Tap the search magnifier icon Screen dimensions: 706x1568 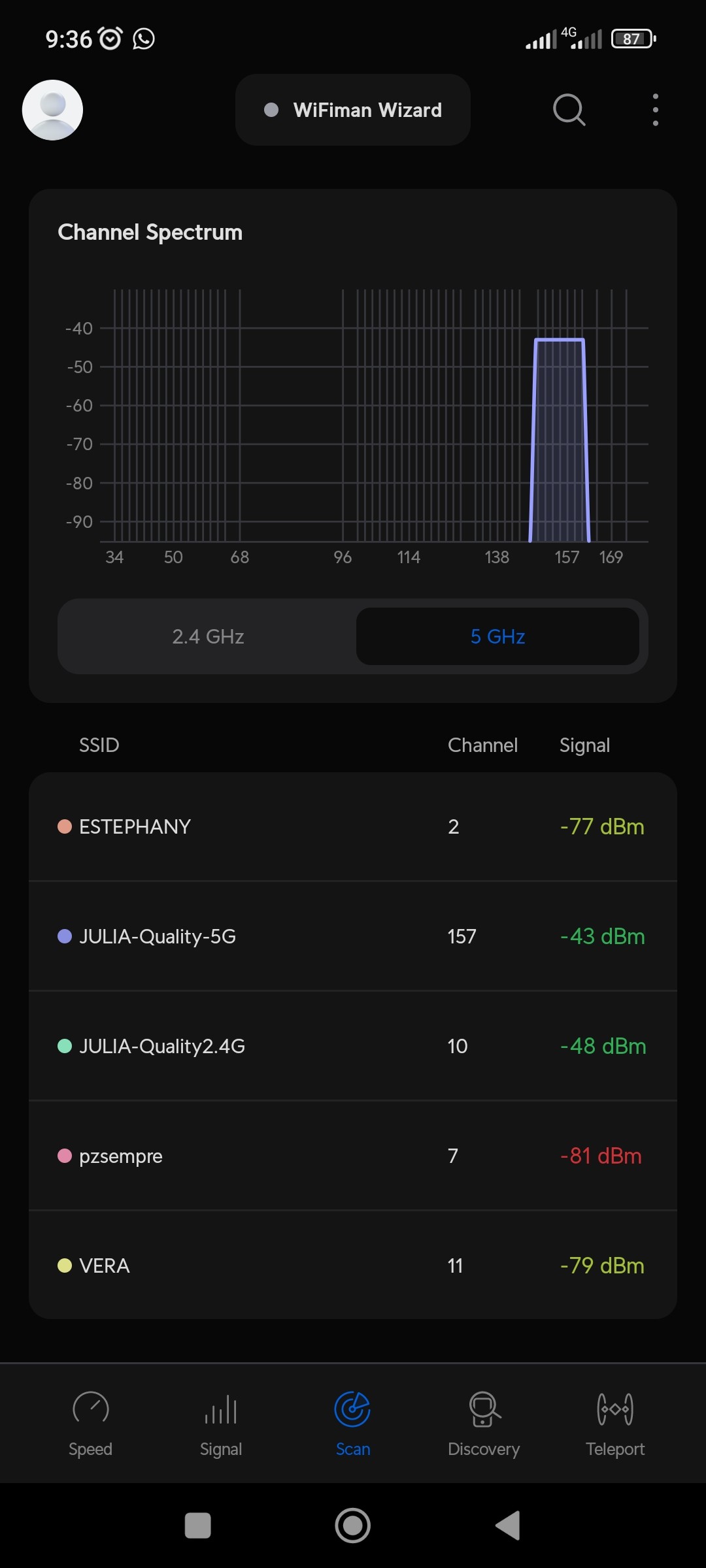pyautogui.click(x=569, y=110)
